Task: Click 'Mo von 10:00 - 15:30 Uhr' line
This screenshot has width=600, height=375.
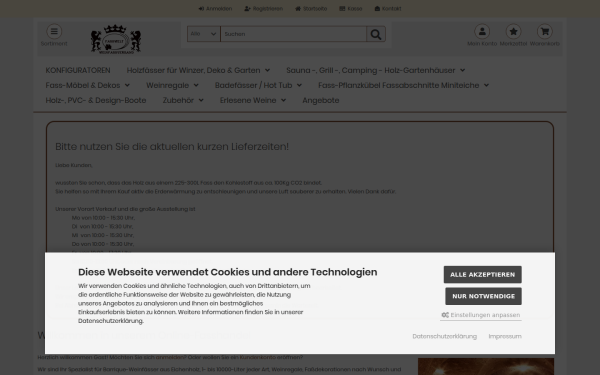Action: coord(103,218)
